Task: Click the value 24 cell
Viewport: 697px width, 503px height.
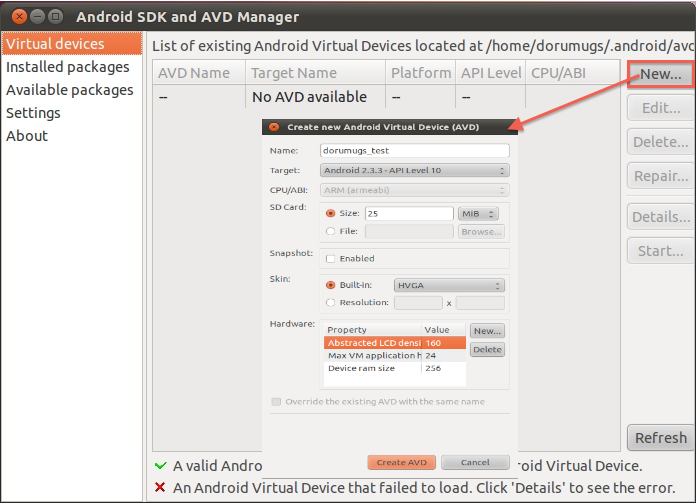Action: [x=444, y=355]
